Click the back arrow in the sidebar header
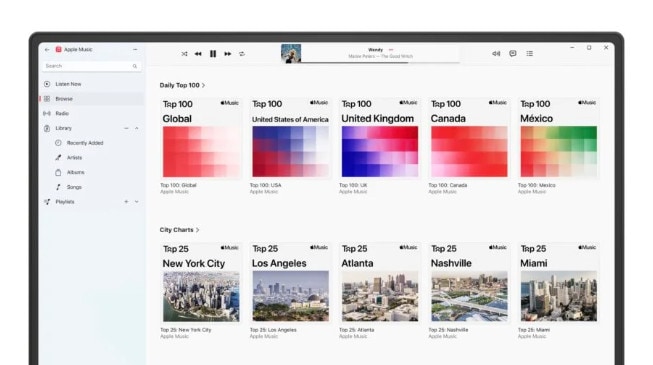Image resolution: width=653 pixels, height=365 pixels. 47,50
